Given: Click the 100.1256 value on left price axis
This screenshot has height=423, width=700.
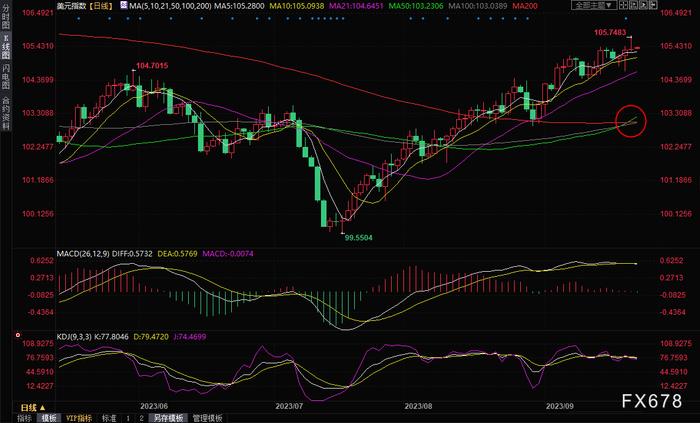Looking at the screenshot, I should click(38, 213).
